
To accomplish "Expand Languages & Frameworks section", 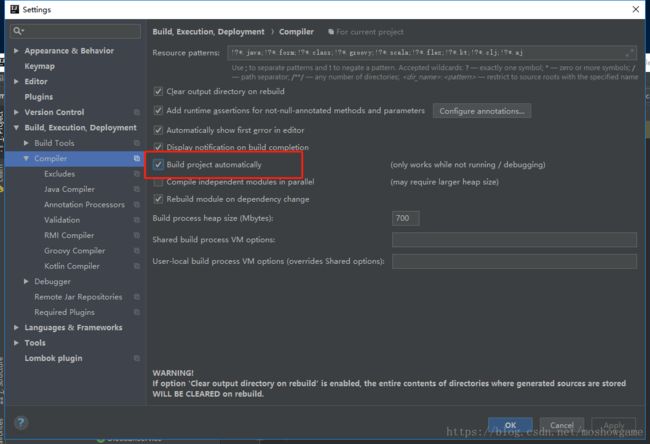I will [16, 327].
